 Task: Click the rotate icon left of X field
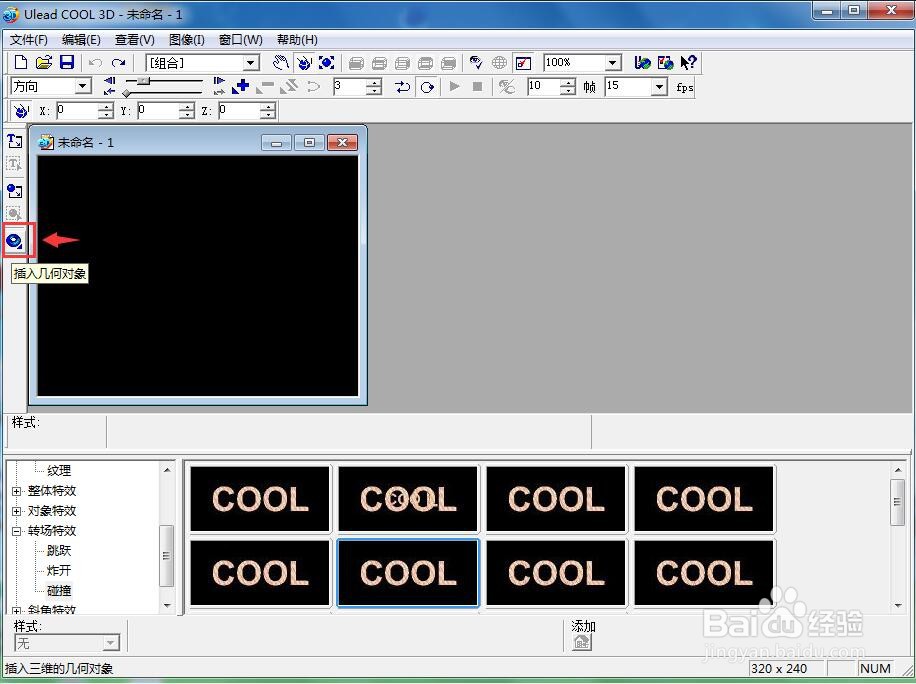point(20,110)
